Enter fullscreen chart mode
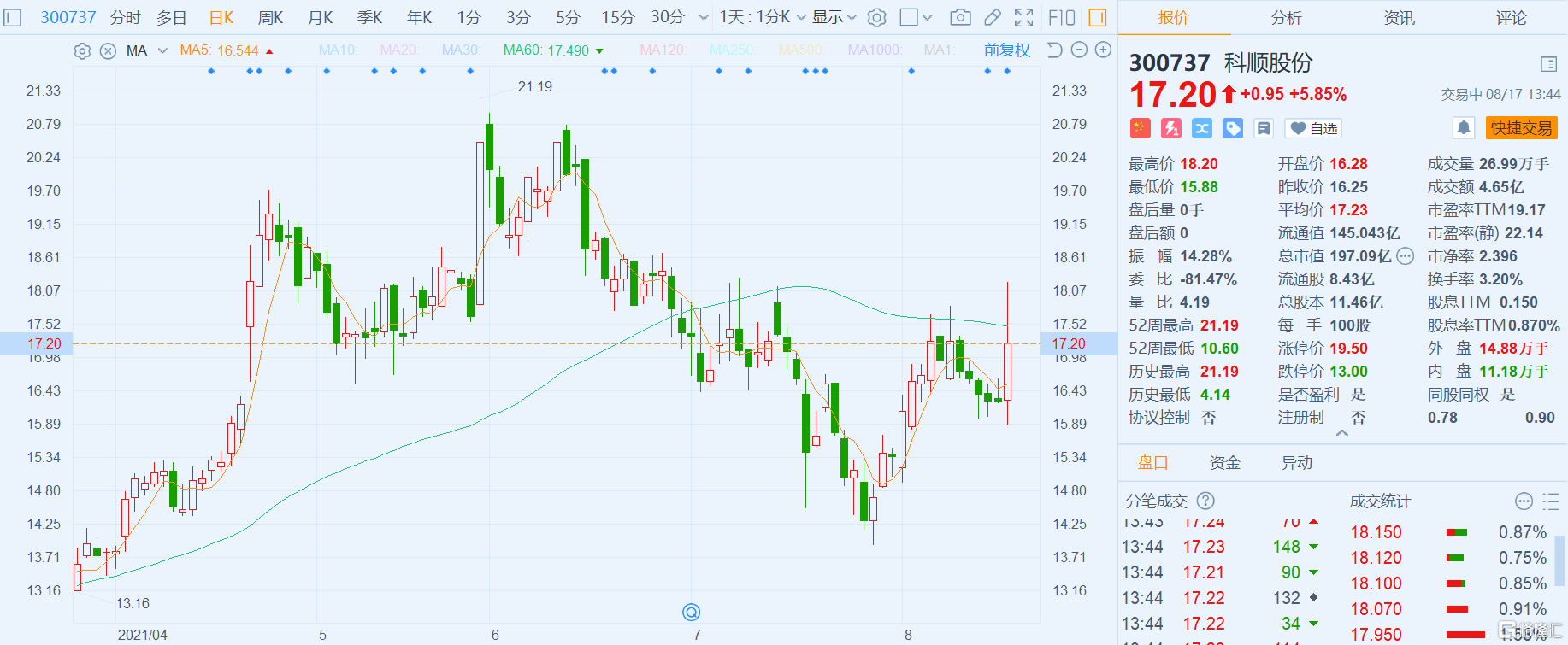 pos(1023,17)
